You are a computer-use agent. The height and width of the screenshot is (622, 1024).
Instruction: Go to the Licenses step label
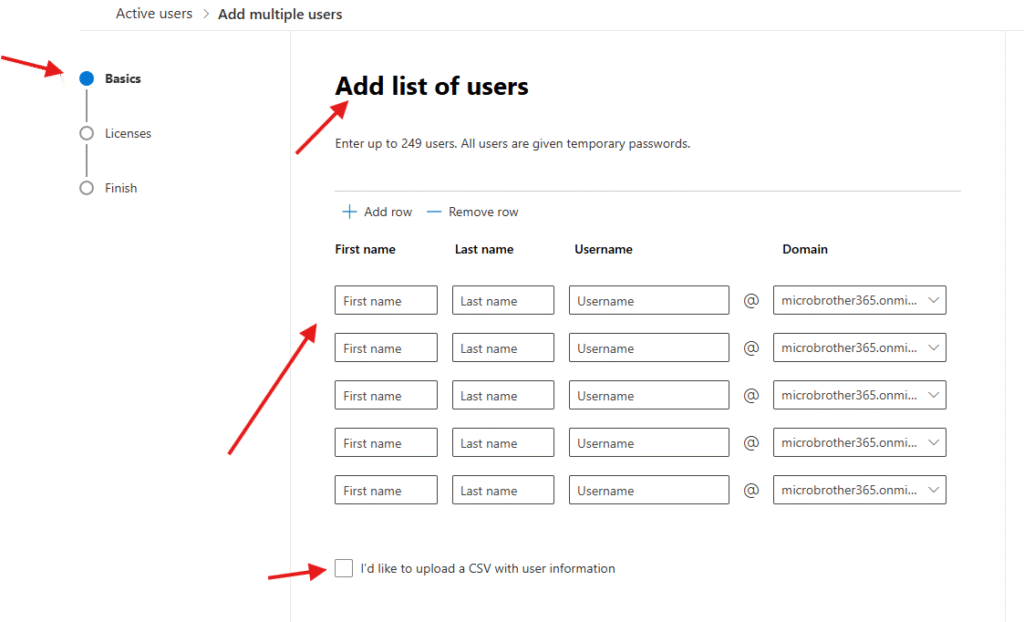(128, 133)
